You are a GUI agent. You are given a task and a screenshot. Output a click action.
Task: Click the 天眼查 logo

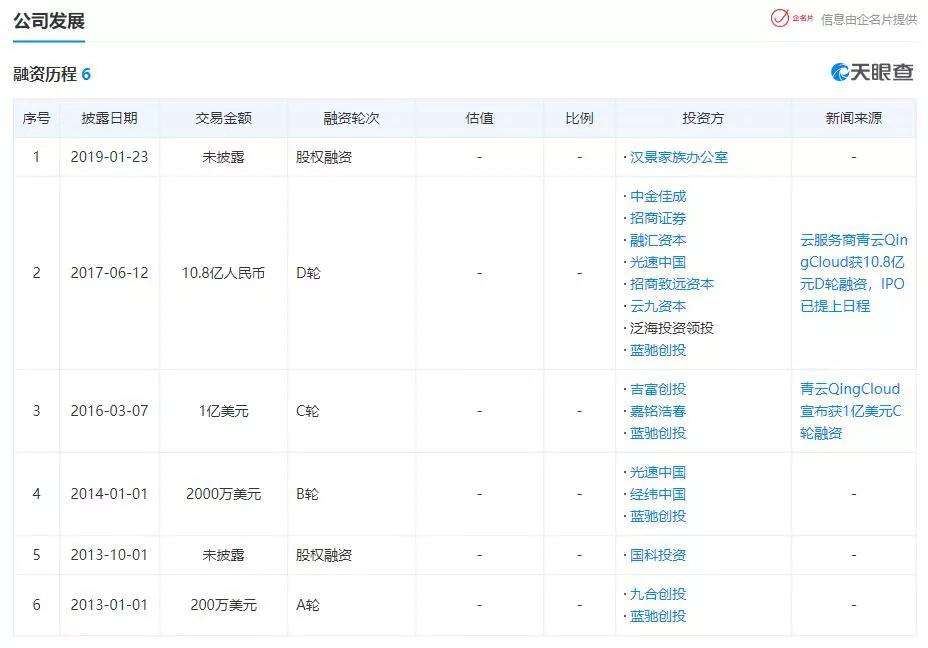(872, 72)
